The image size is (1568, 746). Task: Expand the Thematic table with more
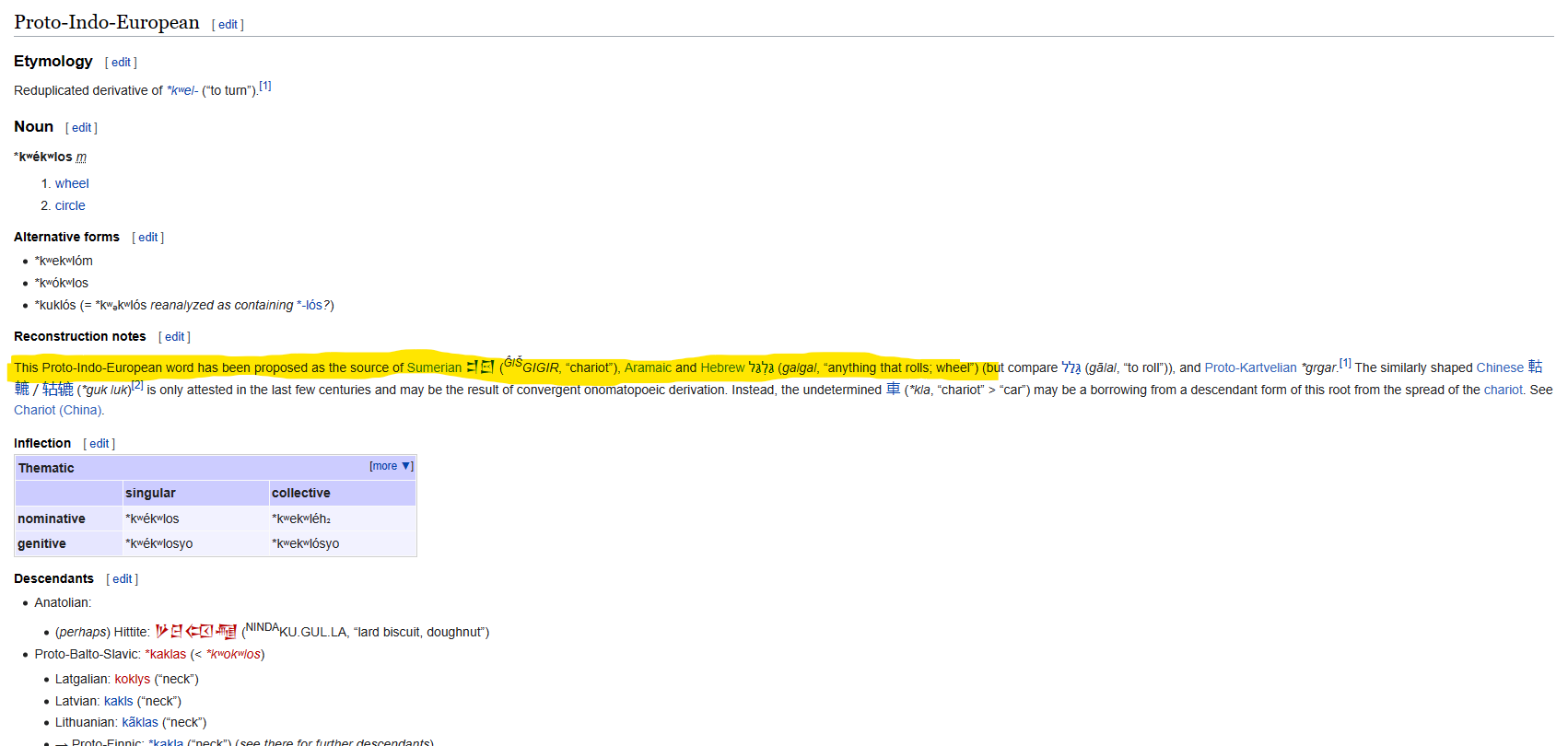pos(392,466)
